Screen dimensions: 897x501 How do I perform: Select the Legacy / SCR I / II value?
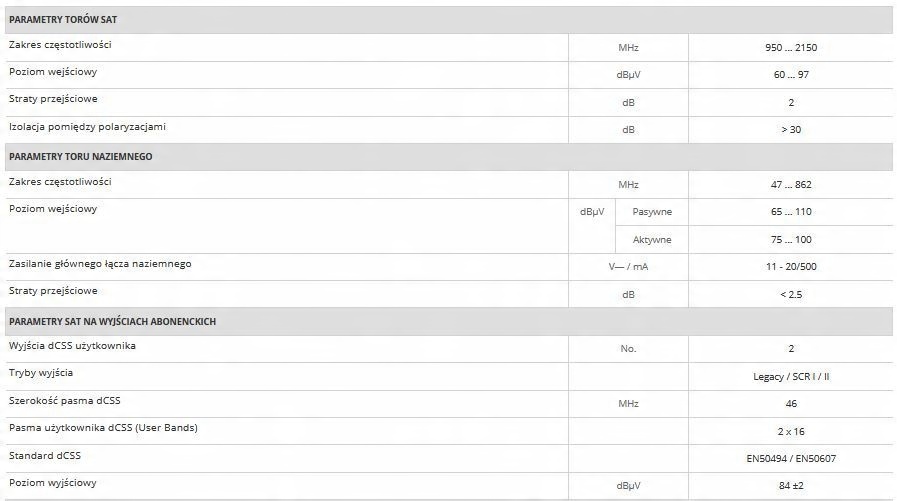click(790, 376)
